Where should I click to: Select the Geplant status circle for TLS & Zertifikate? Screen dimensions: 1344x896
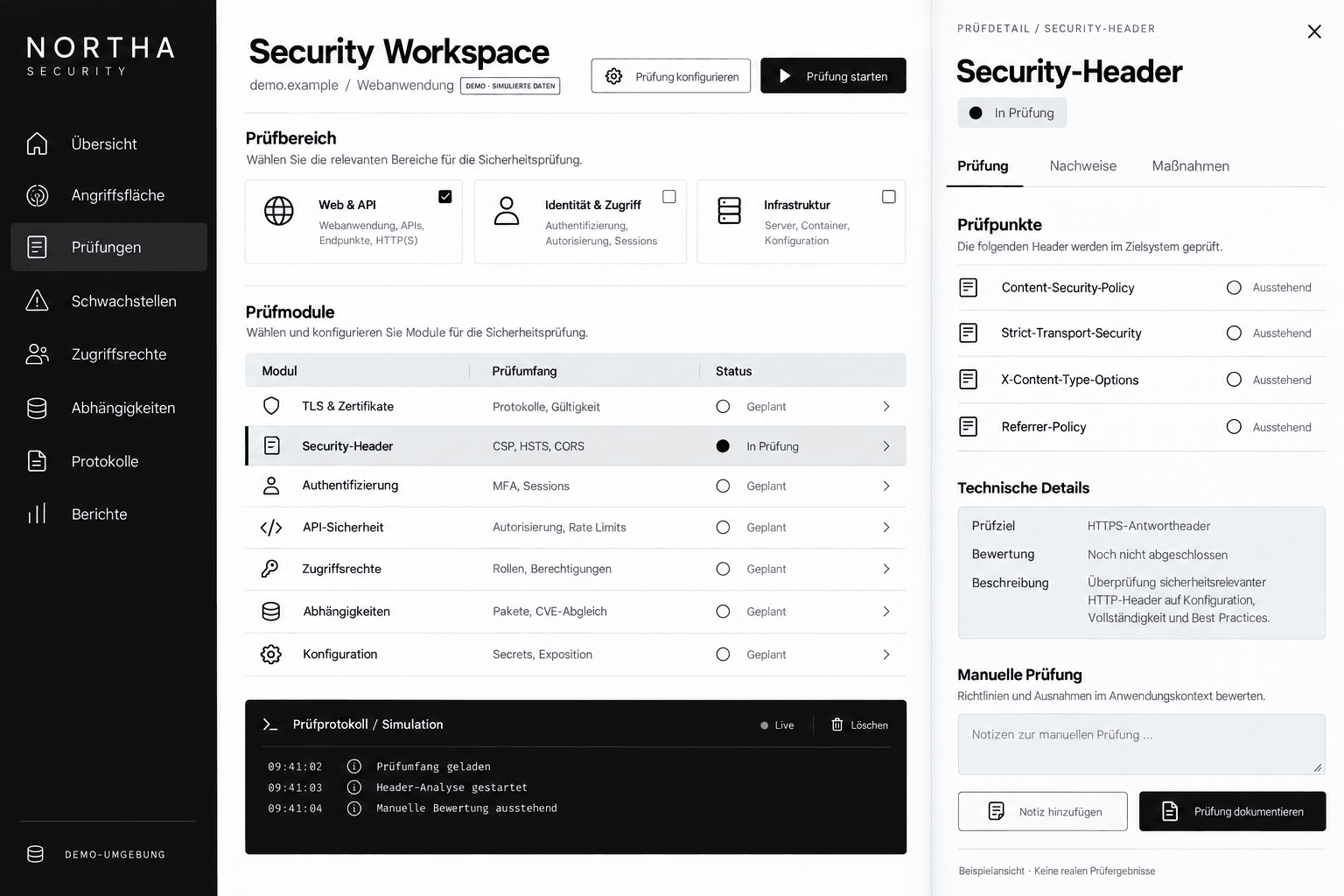(723, 407)
